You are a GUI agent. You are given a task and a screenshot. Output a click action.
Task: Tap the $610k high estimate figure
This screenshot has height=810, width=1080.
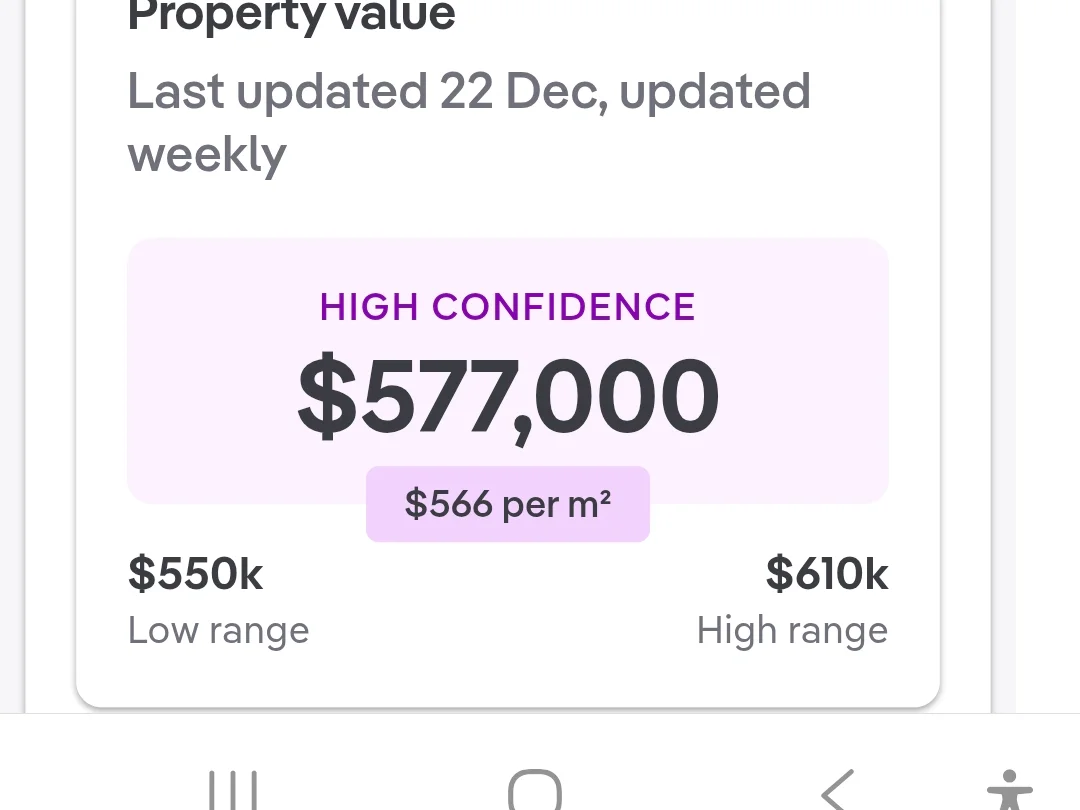coord(827,574)
